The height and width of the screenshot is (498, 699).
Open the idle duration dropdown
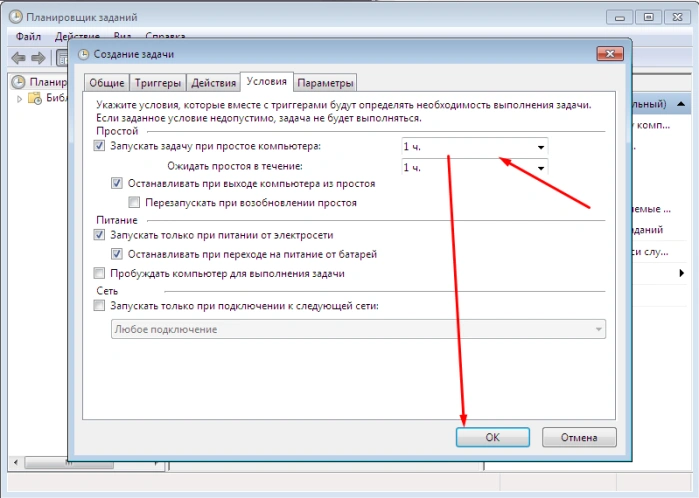click(x=475, y=147)
